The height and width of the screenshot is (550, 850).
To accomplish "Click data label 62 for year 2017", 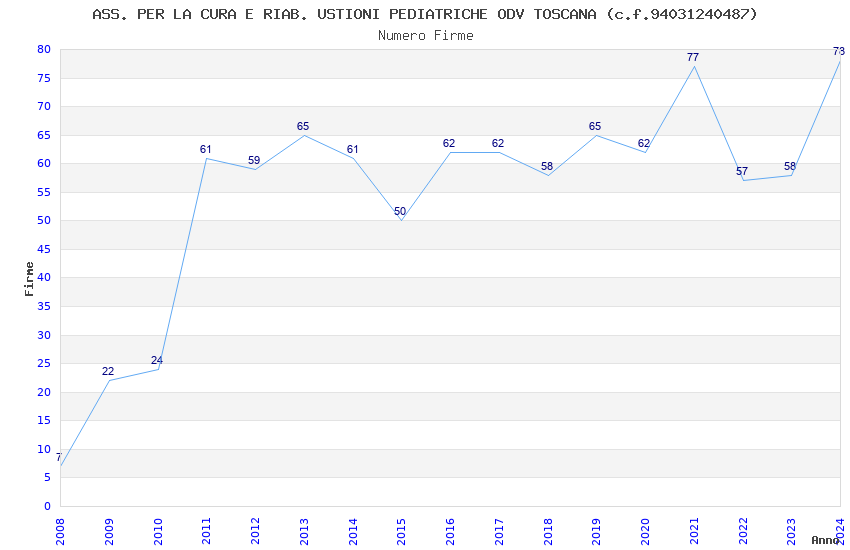I will 498,143.
